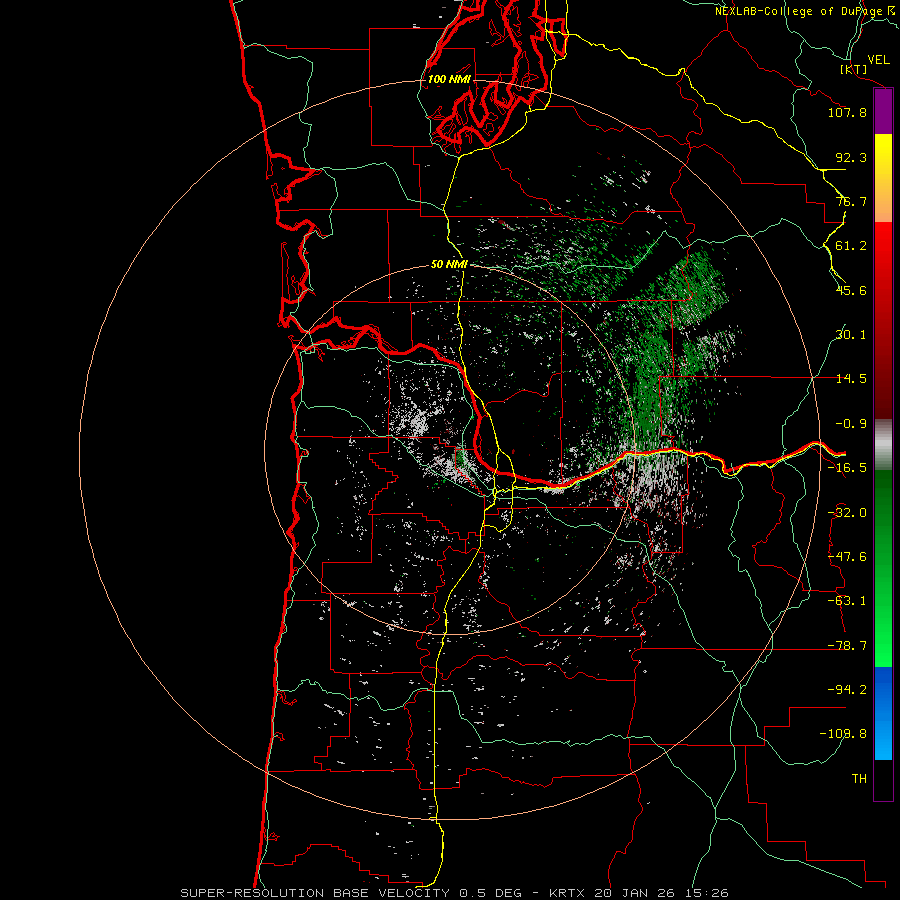The height and width of the screenshot is (900, 900).
Task: Click the gray segment of the color bar
Action: pos(883,445)
